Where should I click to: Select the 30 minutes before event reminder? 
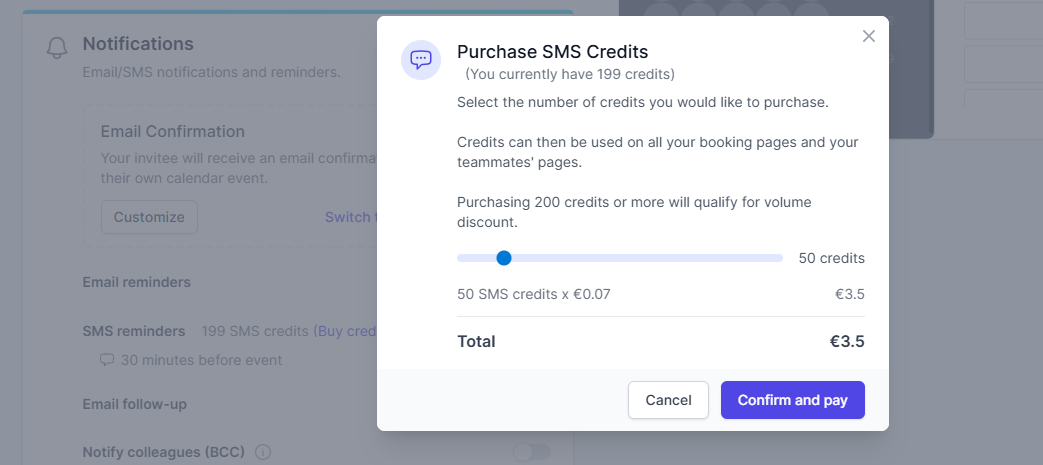tap(201, 360)
